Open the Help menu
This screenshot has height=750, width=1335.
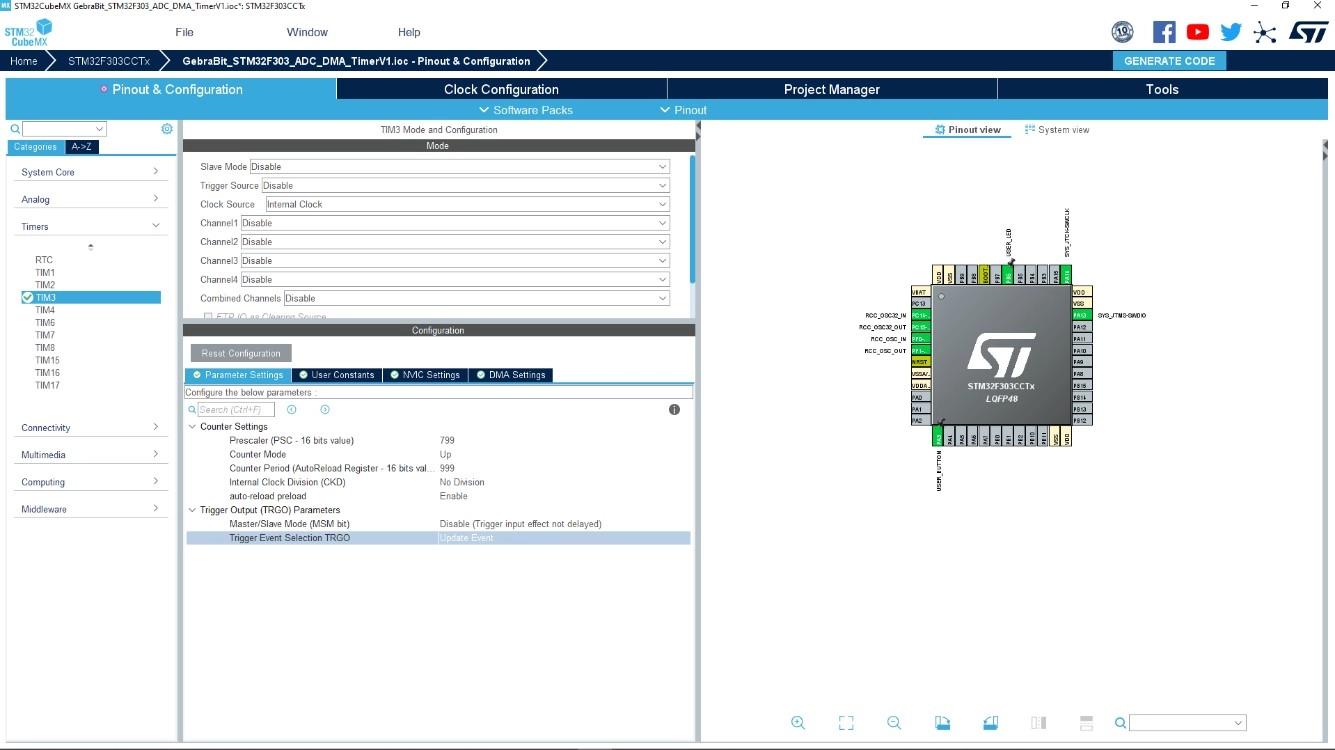point(409,32)
